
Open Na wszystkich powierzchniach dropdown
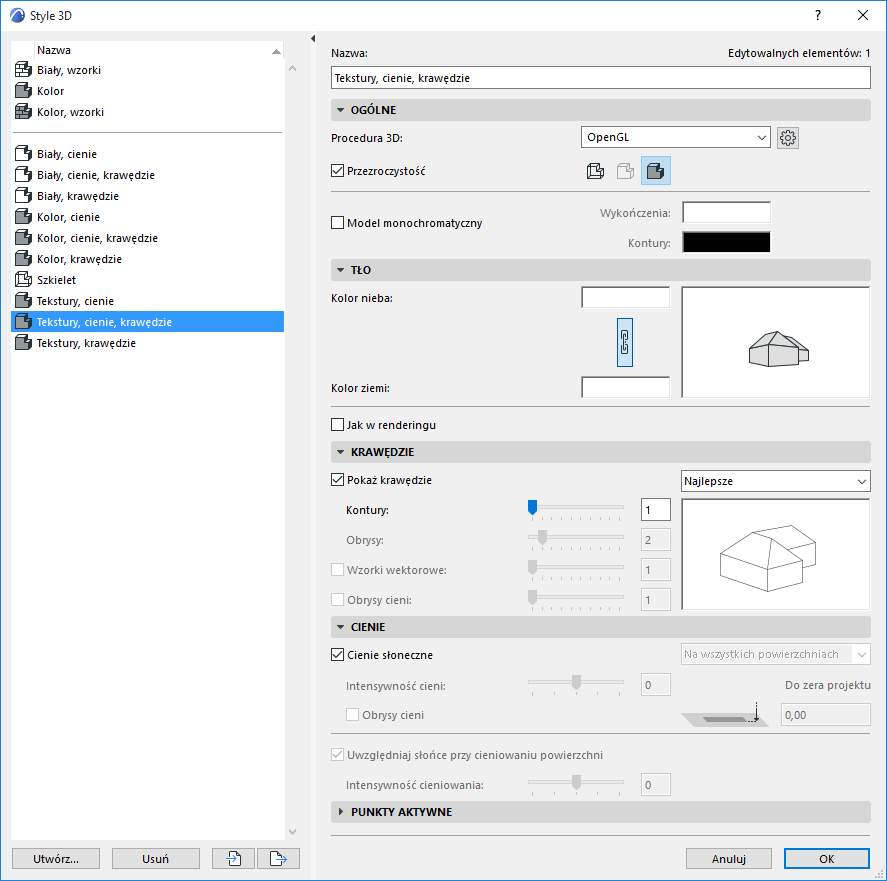click(776, 654)
